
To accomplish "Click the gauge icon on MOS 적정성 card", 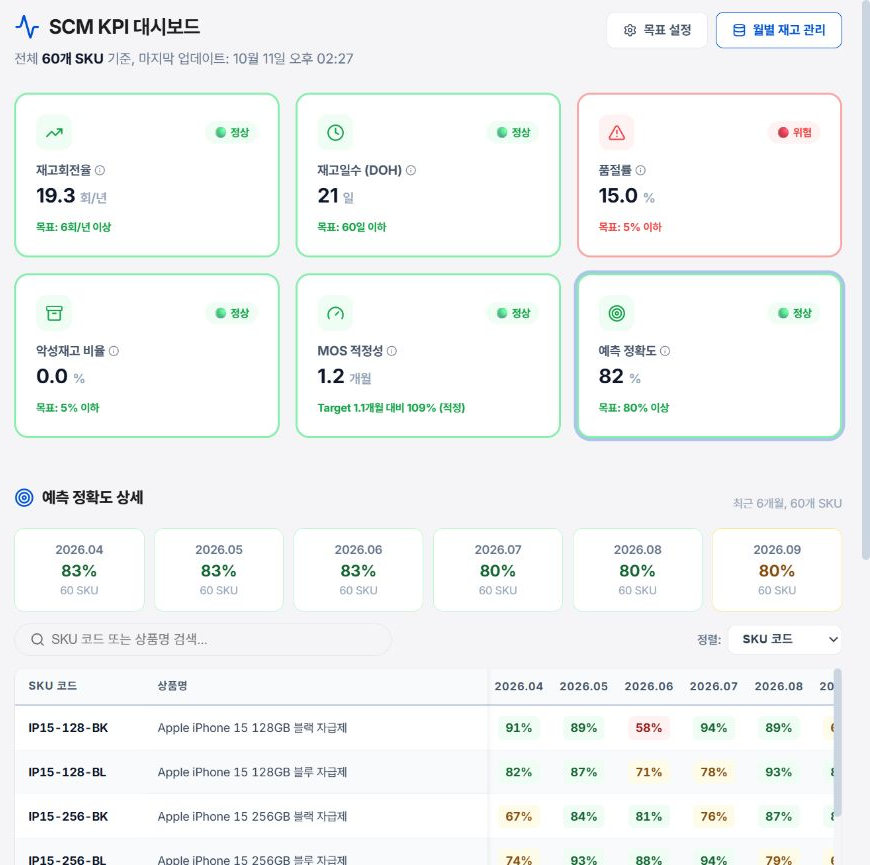I will 335,313.
